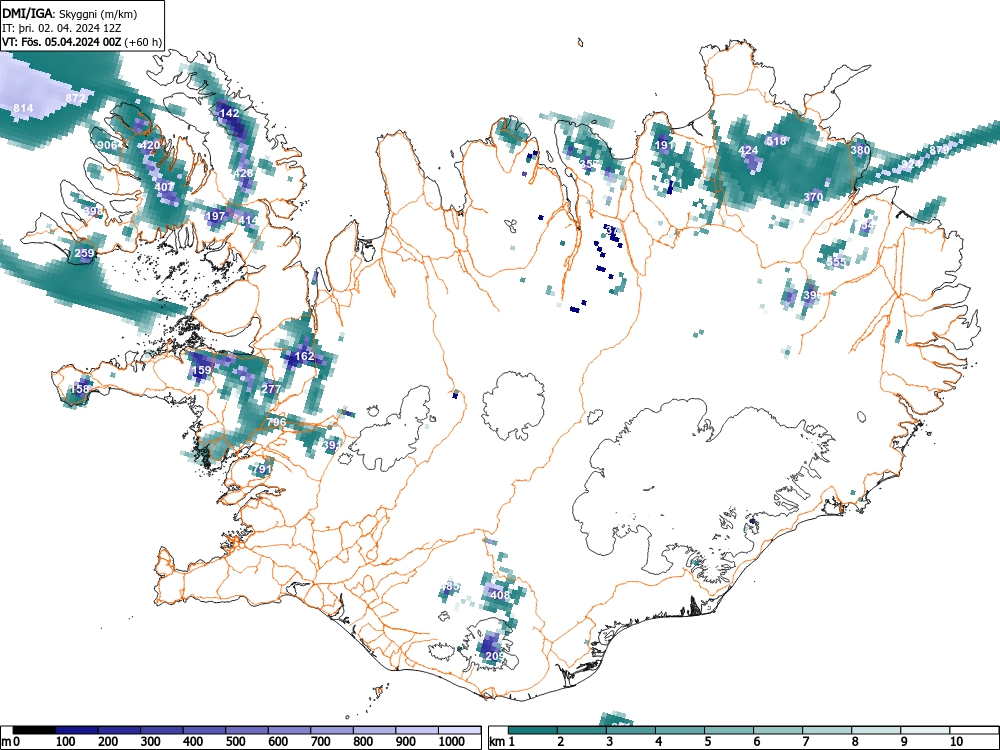Click the '408' visibility value in the south
The width and height of the screenshot is (1000, 750).
click(x=500, y=595)
